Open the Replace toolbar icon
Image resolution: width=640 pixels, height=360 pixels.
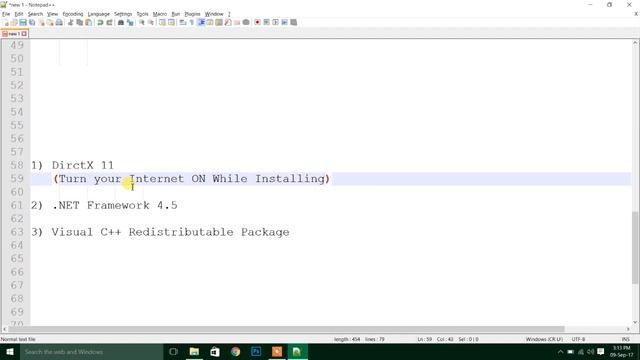tap(131, 22)
